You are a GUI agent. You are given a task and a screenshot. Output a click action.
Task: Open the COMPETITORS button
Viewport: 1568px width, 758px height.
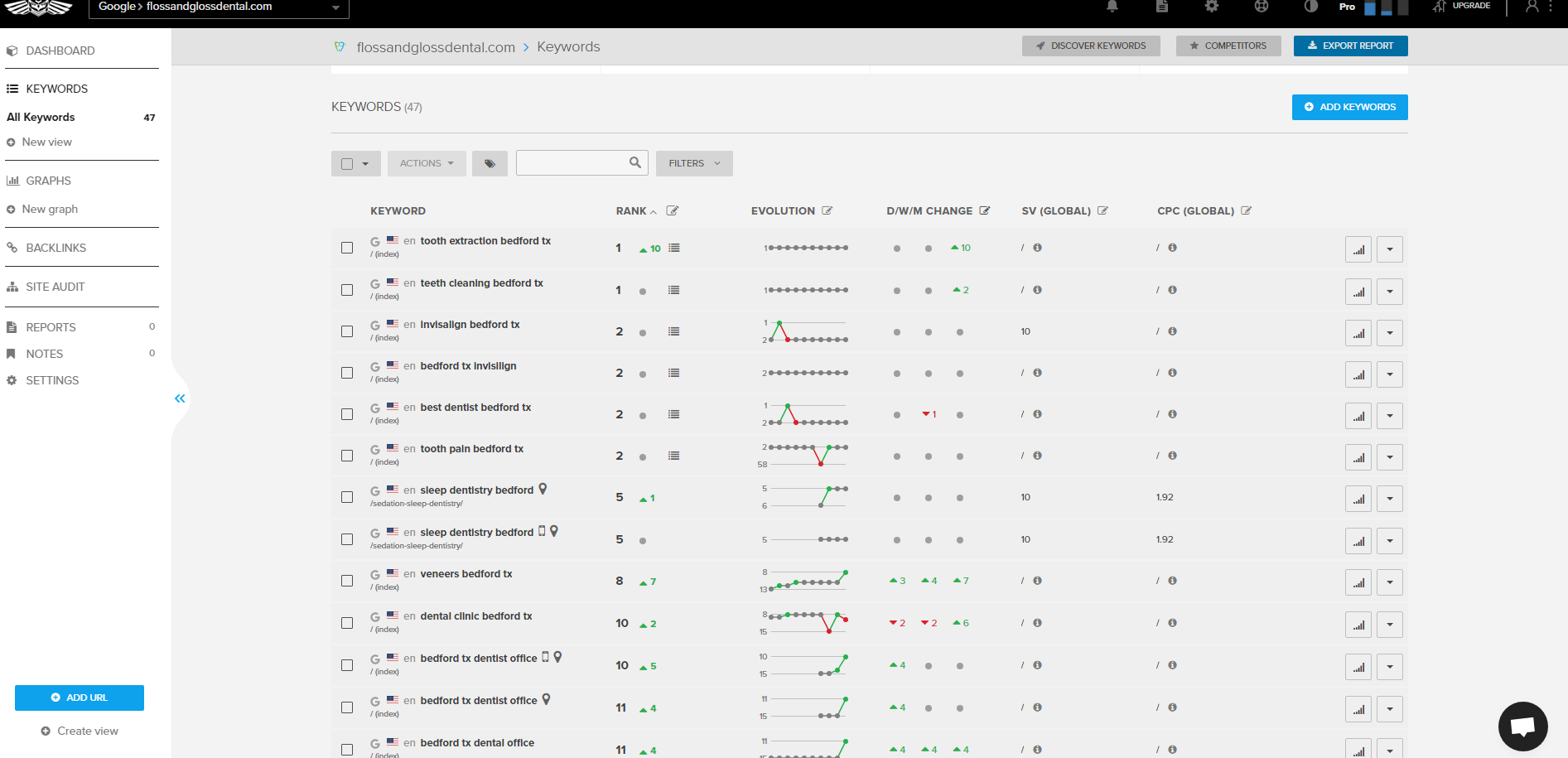click(x=1228, y=46)
